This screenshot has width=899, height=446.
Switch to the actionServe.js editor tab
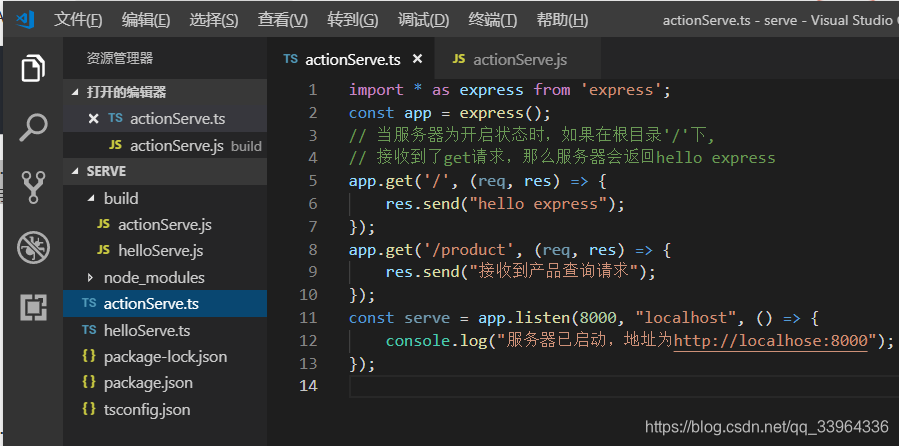tap(518, 59)
